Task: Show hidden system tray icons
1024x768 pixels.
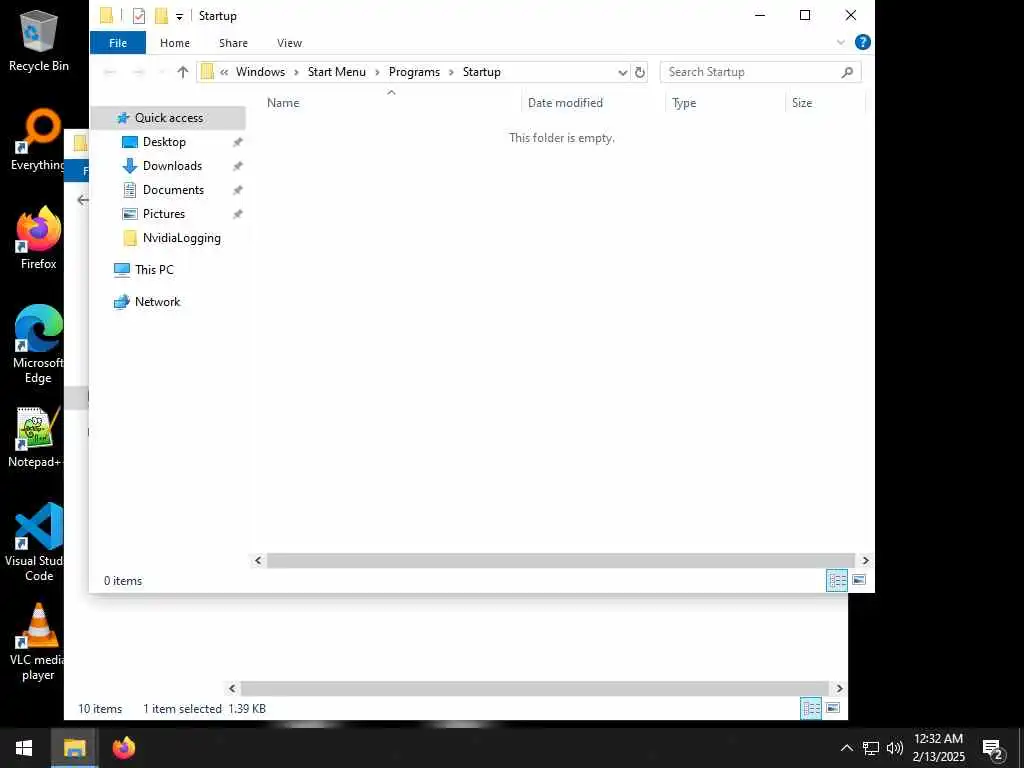Action: click(846, 748)
